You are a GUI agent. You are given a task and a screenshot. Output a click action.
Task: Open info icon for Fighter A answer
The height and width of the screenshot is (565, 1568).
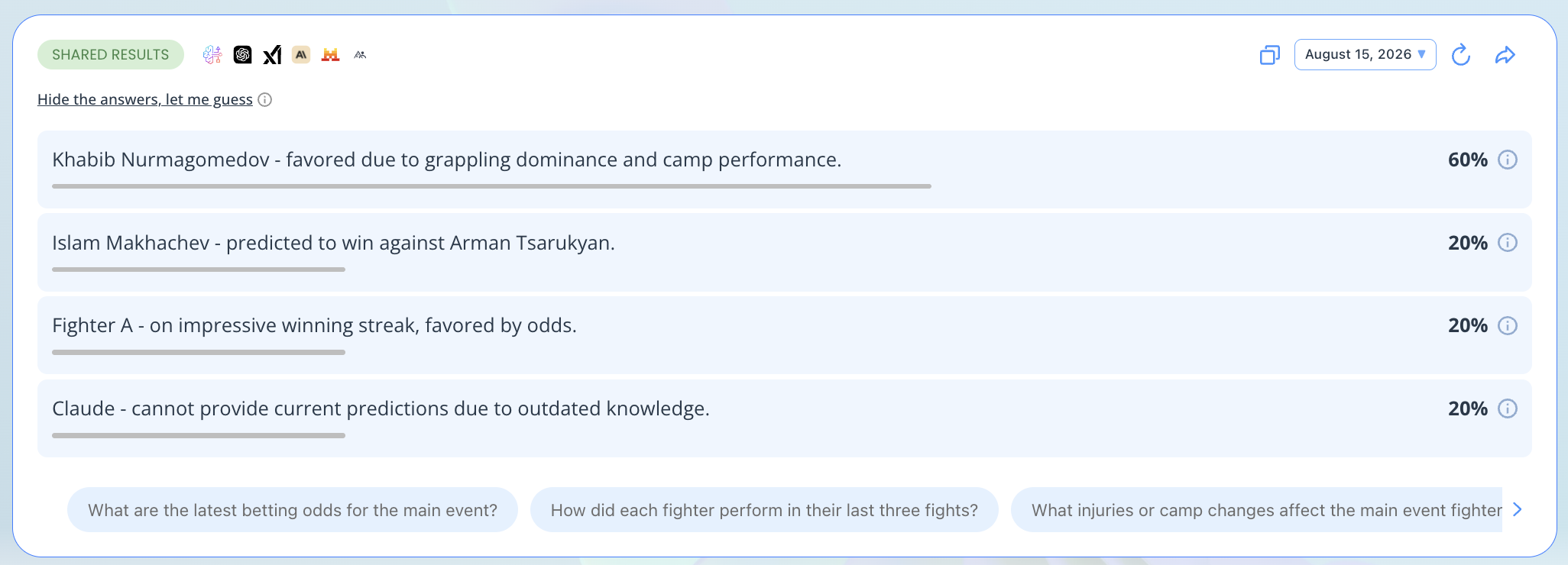(1507, 325)
